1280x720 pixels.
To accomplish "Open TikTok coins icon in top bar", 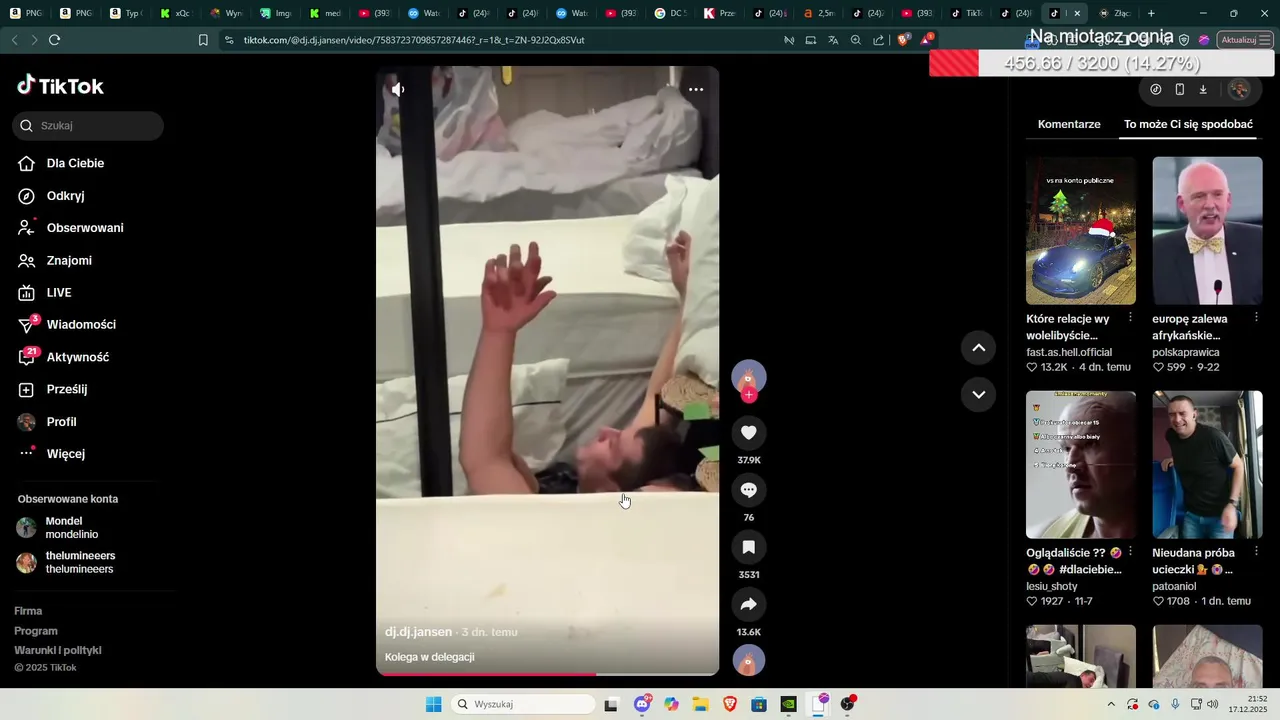I will point(1156,89).
